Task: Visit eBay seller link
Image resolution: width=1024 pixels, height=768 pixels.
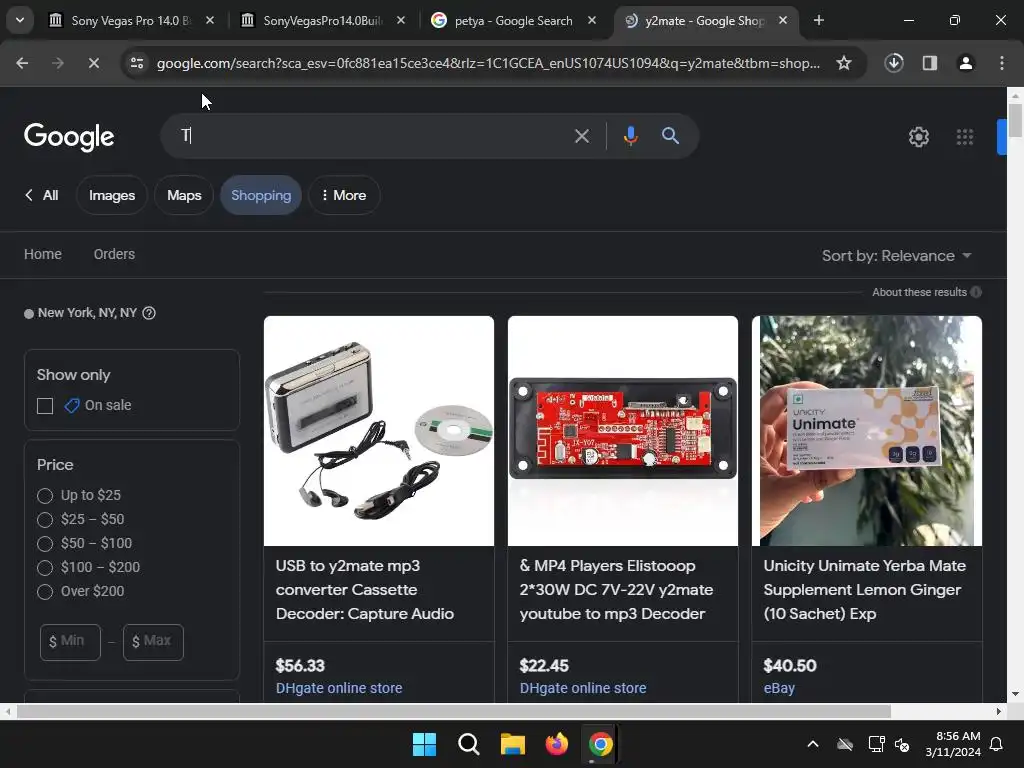Action: coord(779,688)
